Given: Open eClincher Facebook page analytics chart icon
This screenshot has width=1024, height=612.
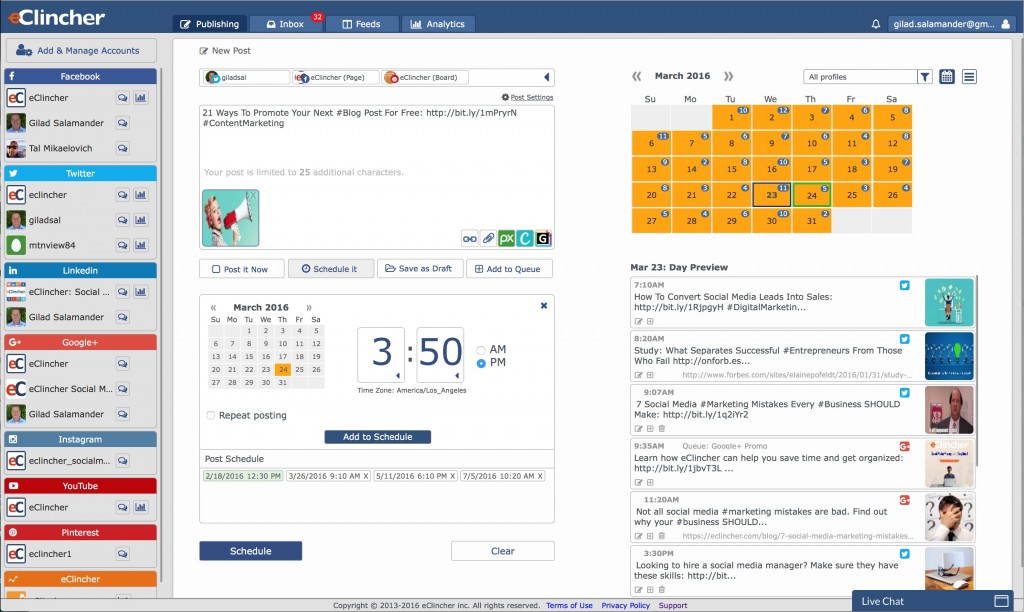Looking at the screenshot, I should click(140, 98).
